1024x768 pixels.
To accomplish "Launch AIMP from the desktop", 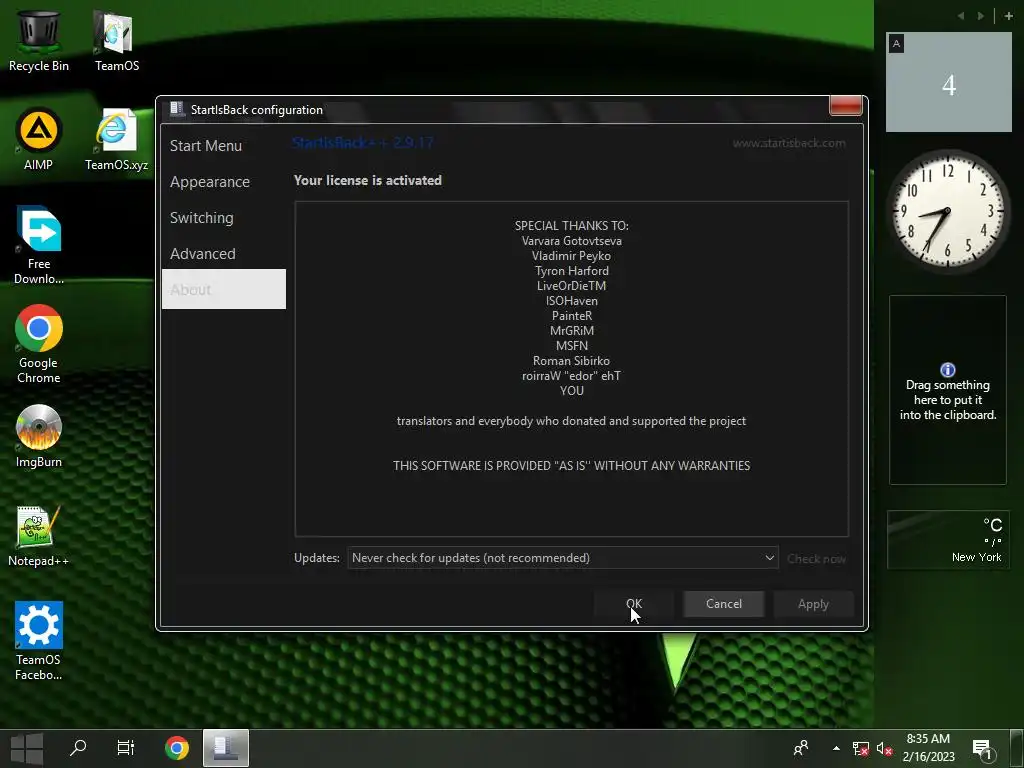I will [x=39, y=138].
